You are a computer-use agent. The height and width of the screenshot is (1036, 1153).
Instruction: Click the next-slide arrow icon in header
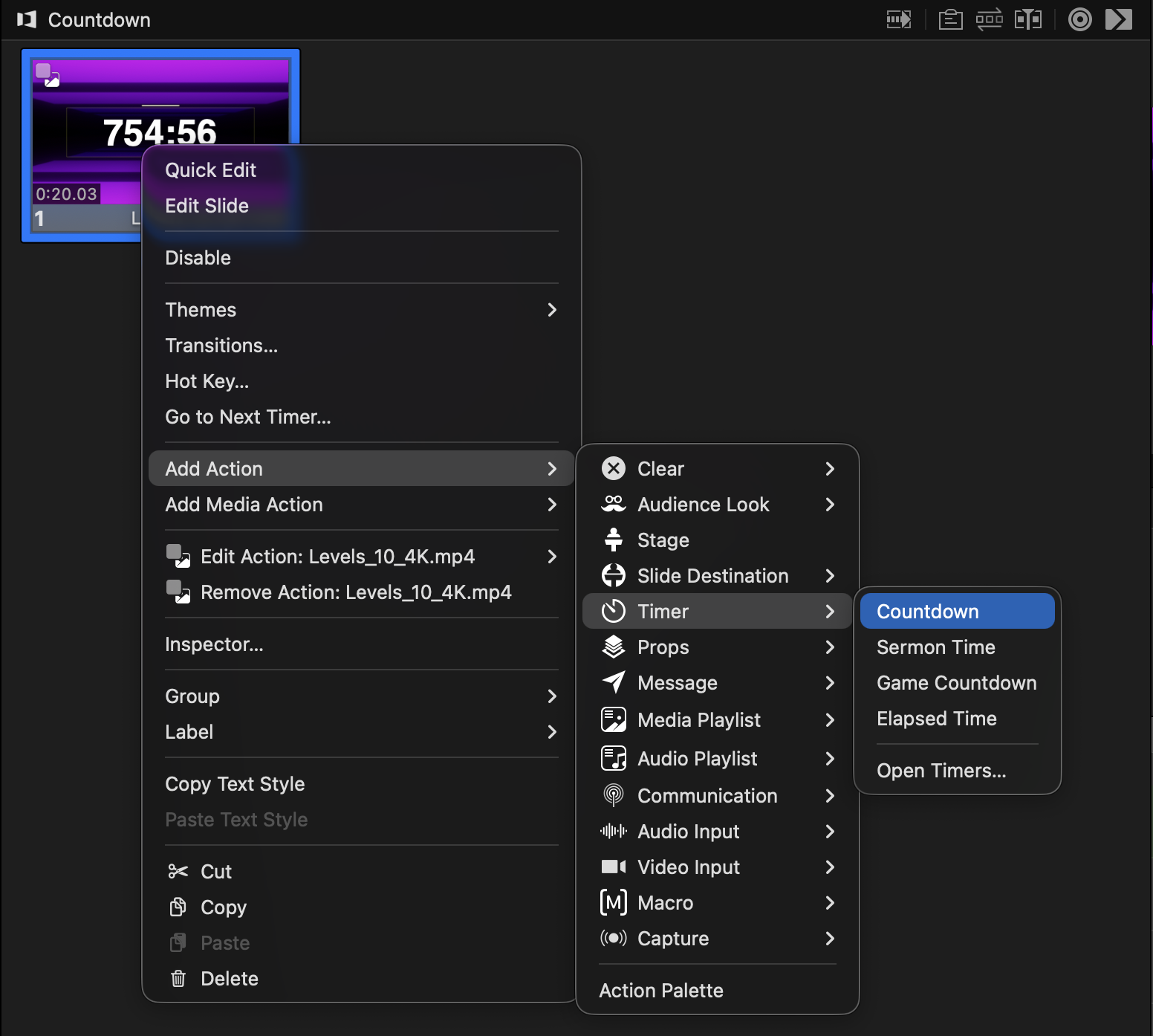pos(1118,19)
